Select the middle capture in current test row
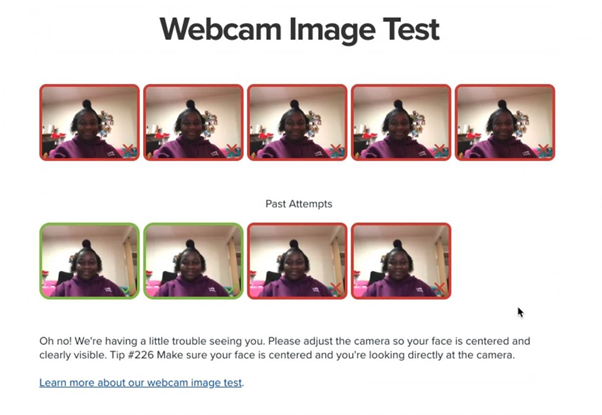This screenshot has width=602, height=415. (x=297, y=122)
